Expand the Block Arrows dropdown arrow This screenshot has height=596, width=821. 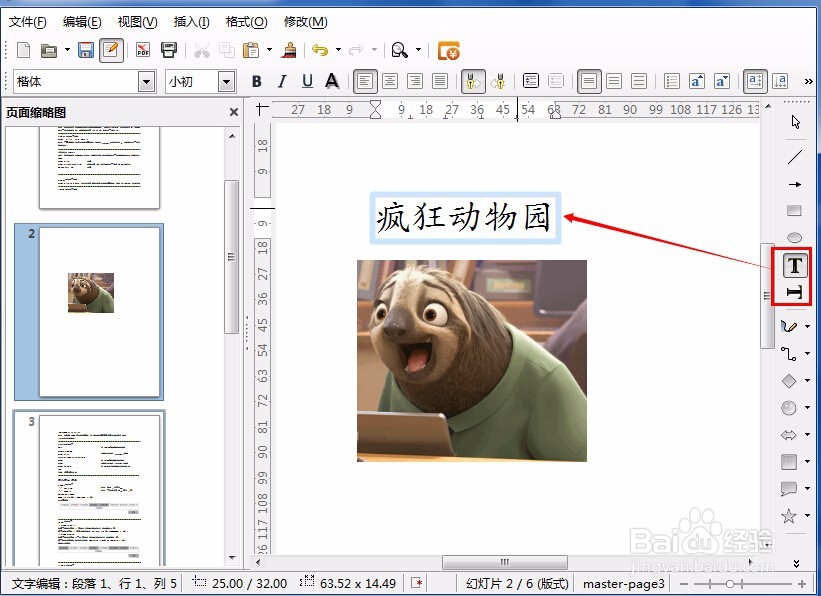[807, 435]
